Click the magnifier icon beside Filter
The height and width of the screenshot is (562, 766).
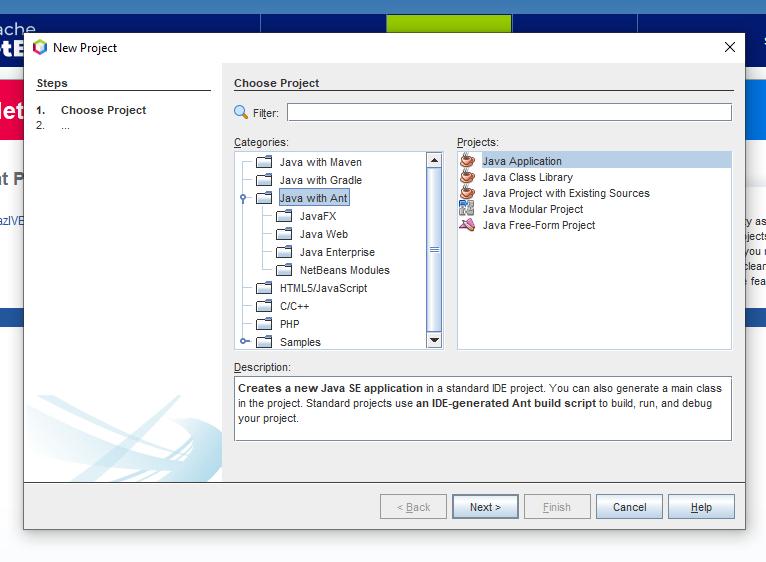tap(241, 112)
